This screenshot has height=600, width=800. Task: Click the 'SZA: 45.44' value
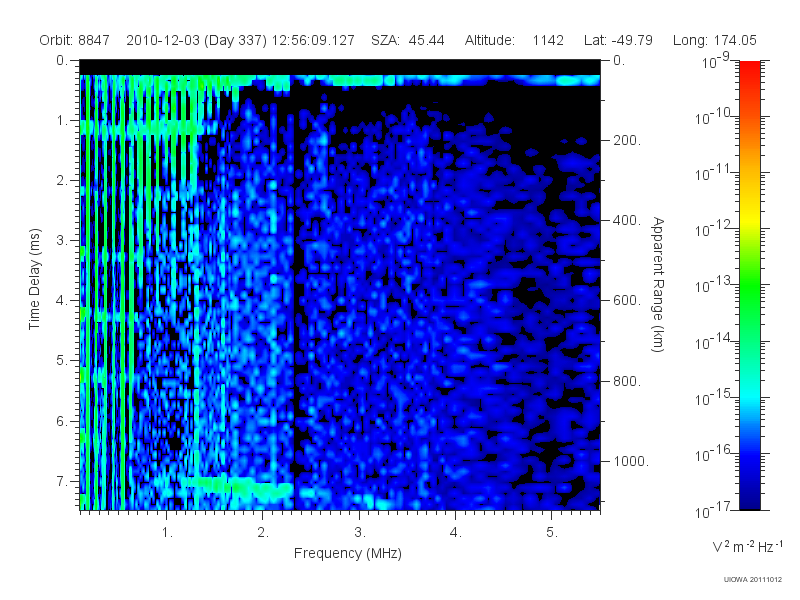408,40
